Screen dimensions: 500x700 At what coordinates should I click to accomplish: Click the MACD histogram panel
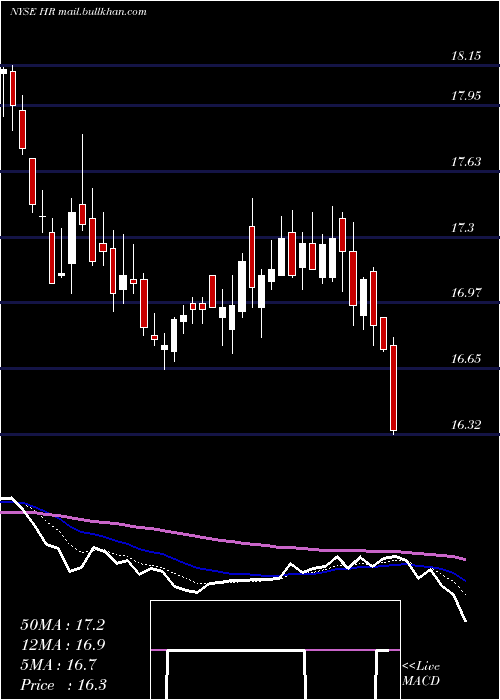(275, 650)
